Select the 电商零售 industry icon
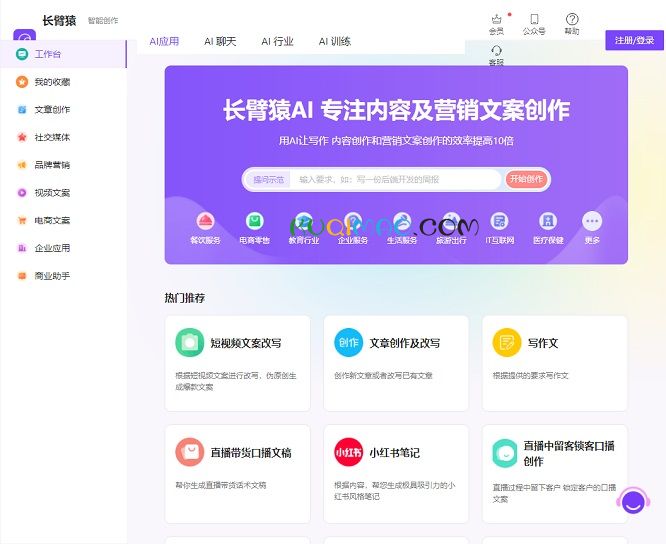Image resolution: width=666 pixels, height=544 pixels. click(254, 221)
